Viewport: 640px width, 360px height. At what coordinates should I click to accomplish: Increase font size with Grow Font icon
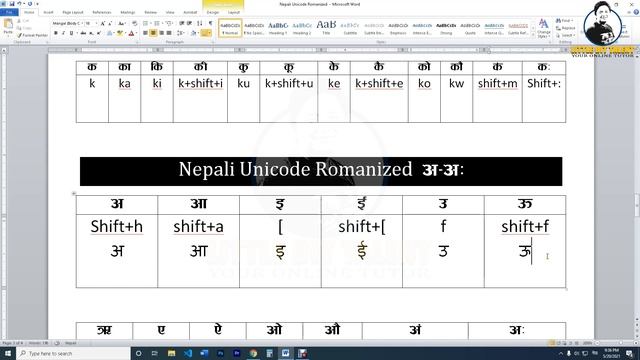[x=103, y=23]
